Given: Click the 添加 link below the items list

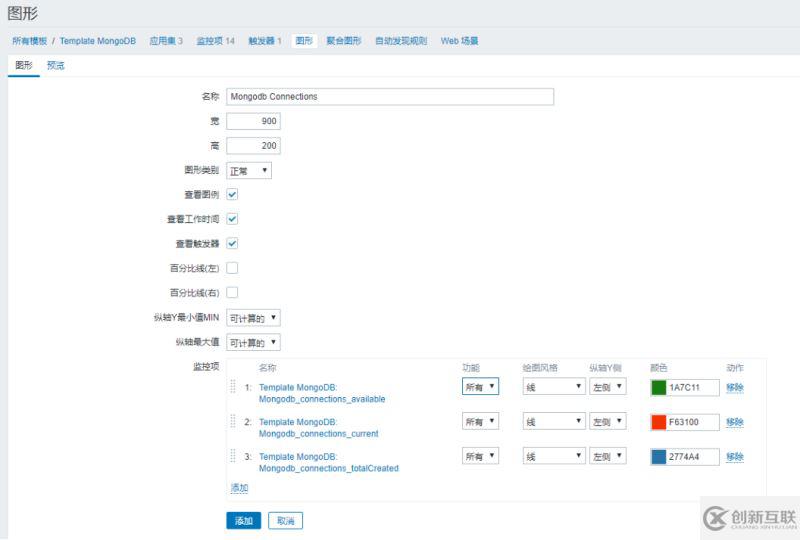Looking at the screenshot, I should tap(239, 487).
